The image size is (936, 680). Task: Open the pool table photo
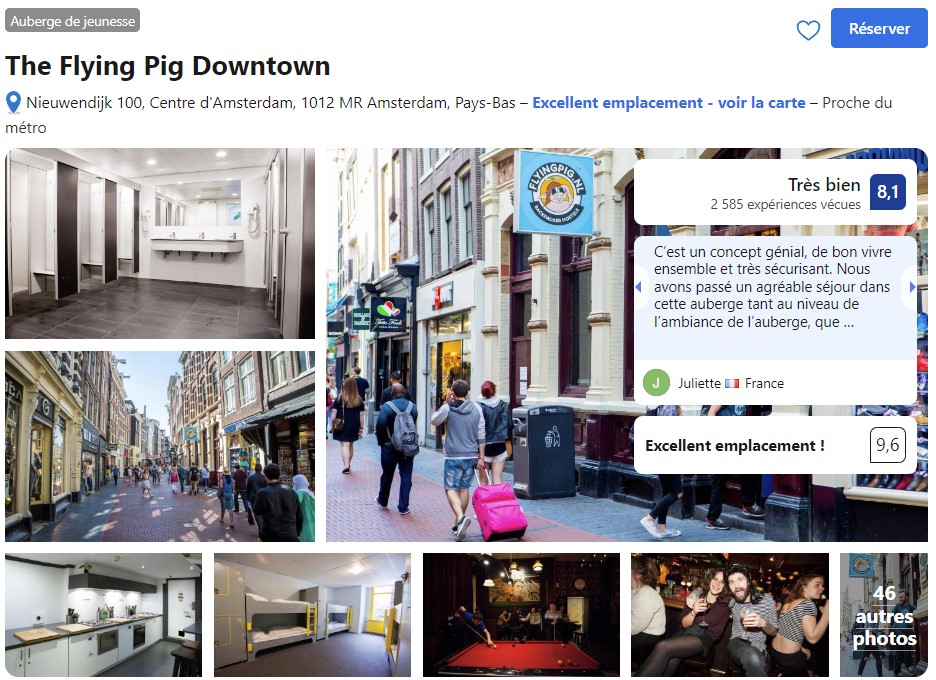click(x=521, y=615)
